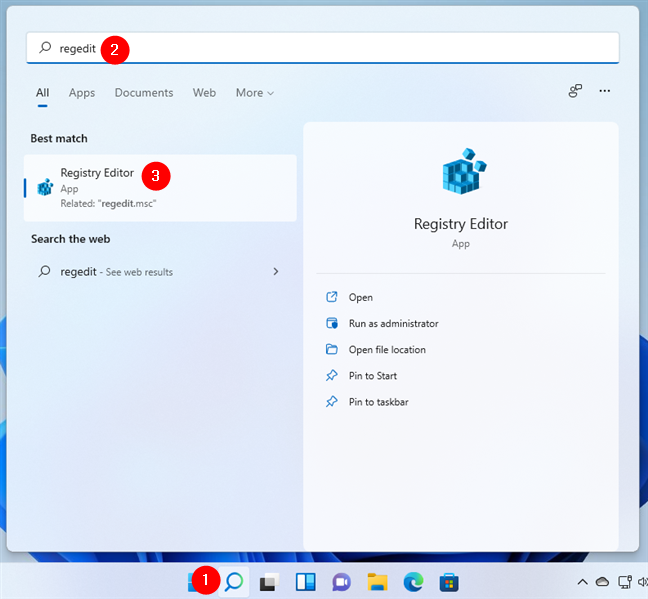Screen dimensions: 648x599
Task: Pin Registry Editor to taskbar
Action: [x=378, y=402]
